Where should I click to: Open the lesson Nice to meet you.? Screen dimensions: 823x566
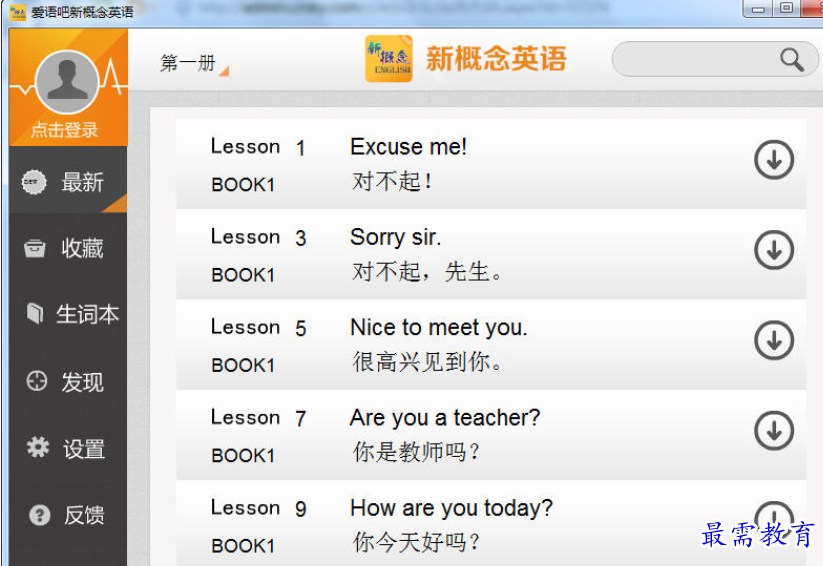[x=439, y=328]
